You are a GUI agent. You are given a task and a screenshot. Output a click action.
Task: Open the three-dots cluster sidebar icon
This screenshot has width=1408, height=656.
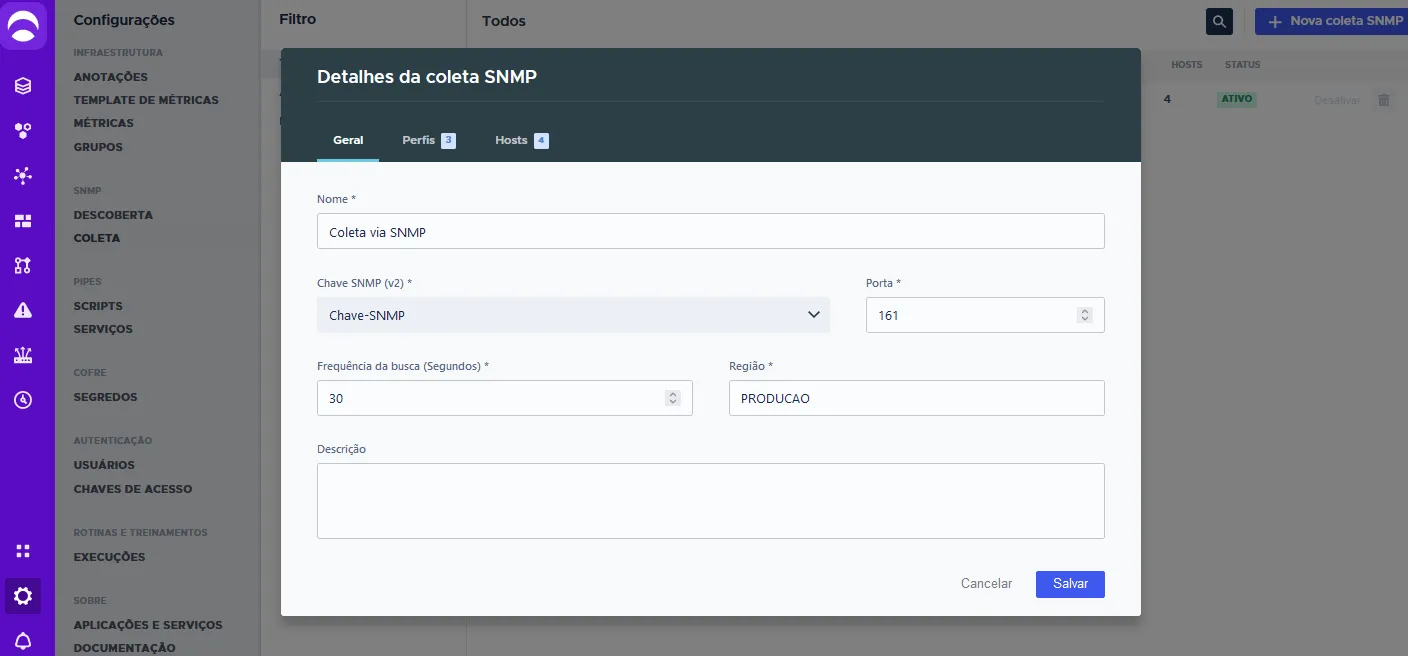(x=23, y=131)
